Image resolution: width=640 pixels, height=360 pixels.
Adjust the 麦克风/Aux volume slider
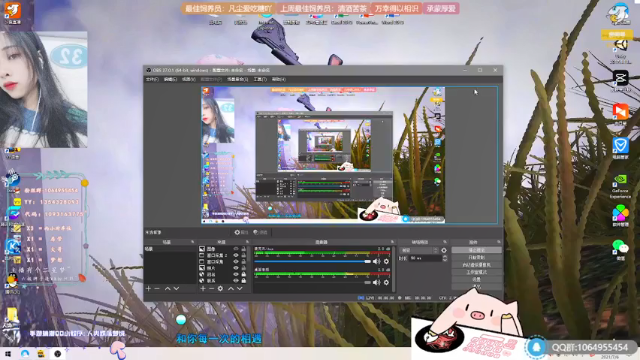312,261
